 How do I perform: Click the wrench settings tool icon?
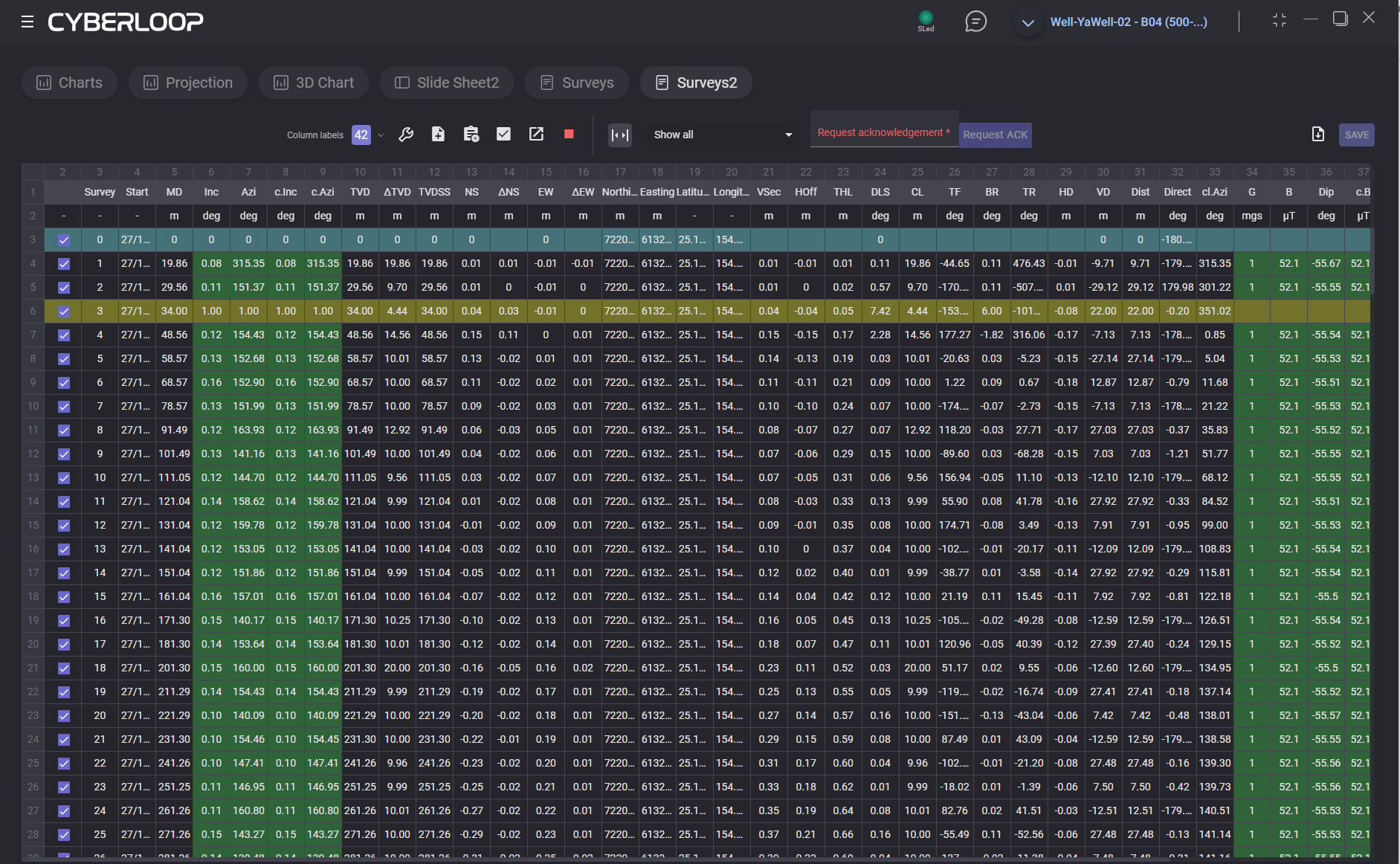click(x=406, y=135)
